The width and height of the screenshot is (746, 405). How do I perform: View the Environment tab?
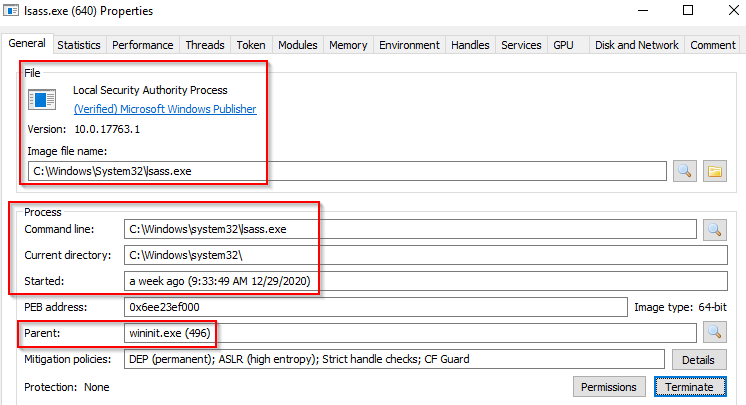(x=409, y=45)
